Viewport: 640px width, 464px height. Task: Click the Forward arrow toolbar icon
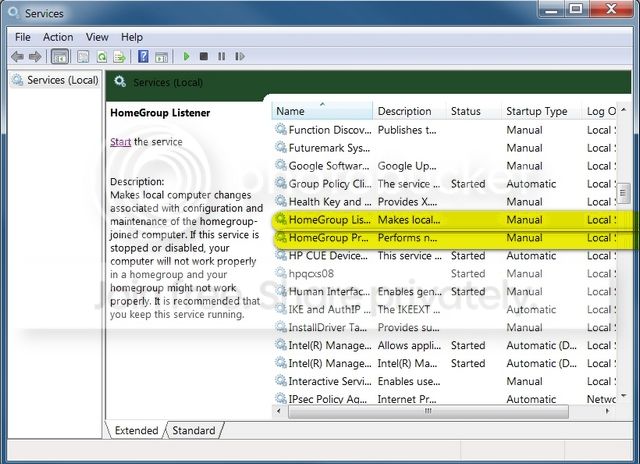point(35,56)
